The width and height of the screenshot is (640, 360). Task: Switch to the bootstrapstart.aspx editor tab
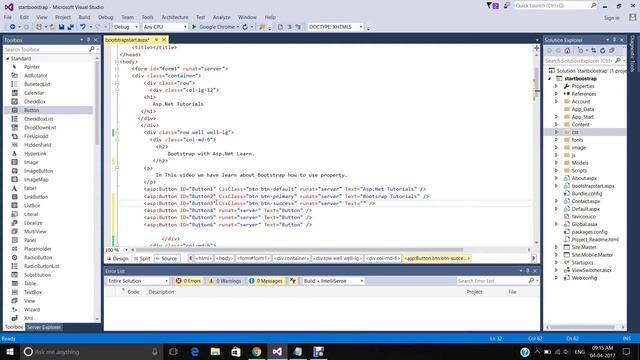coord(128,40)
